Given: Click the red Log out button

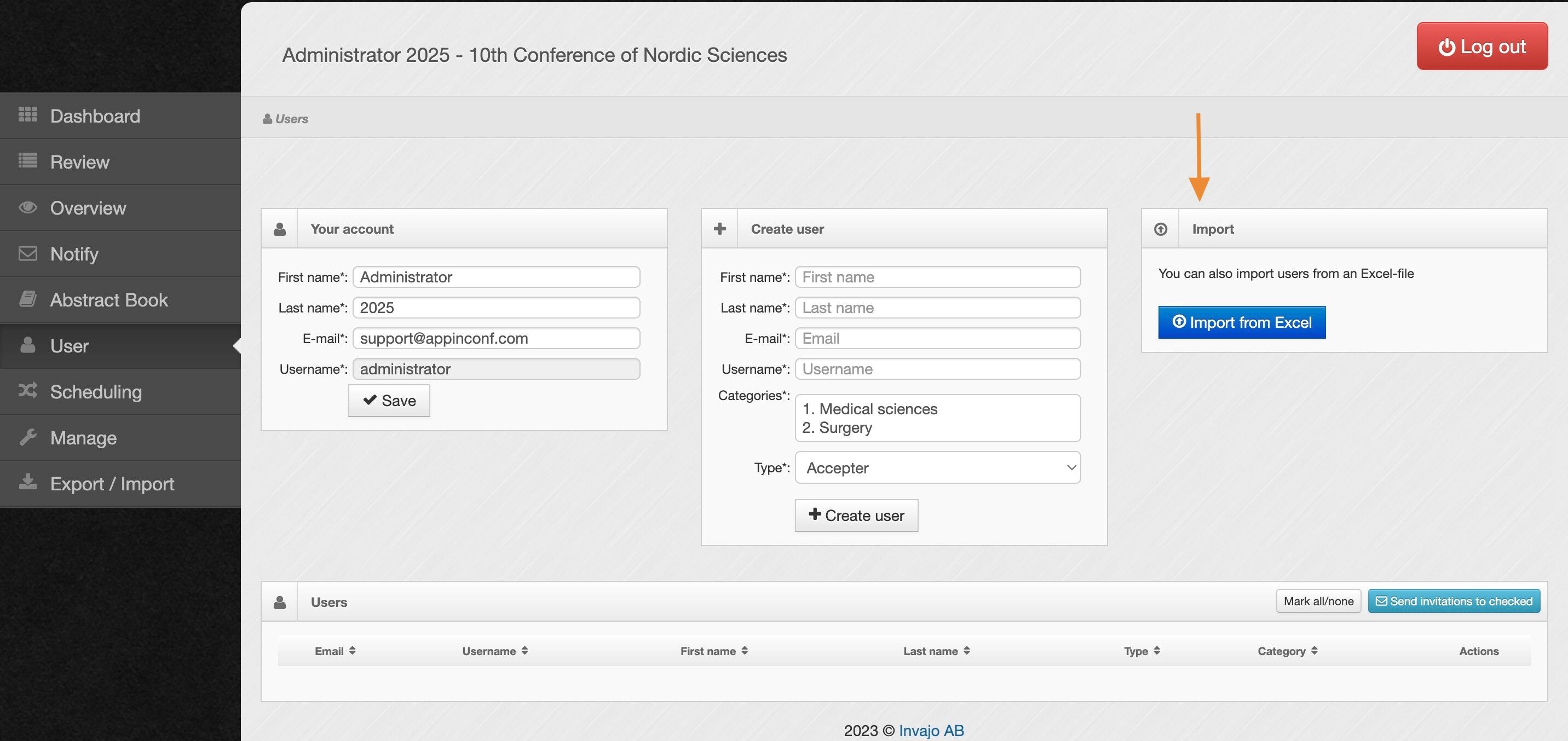Looking at the screenshot, I should coord(1481,46).
